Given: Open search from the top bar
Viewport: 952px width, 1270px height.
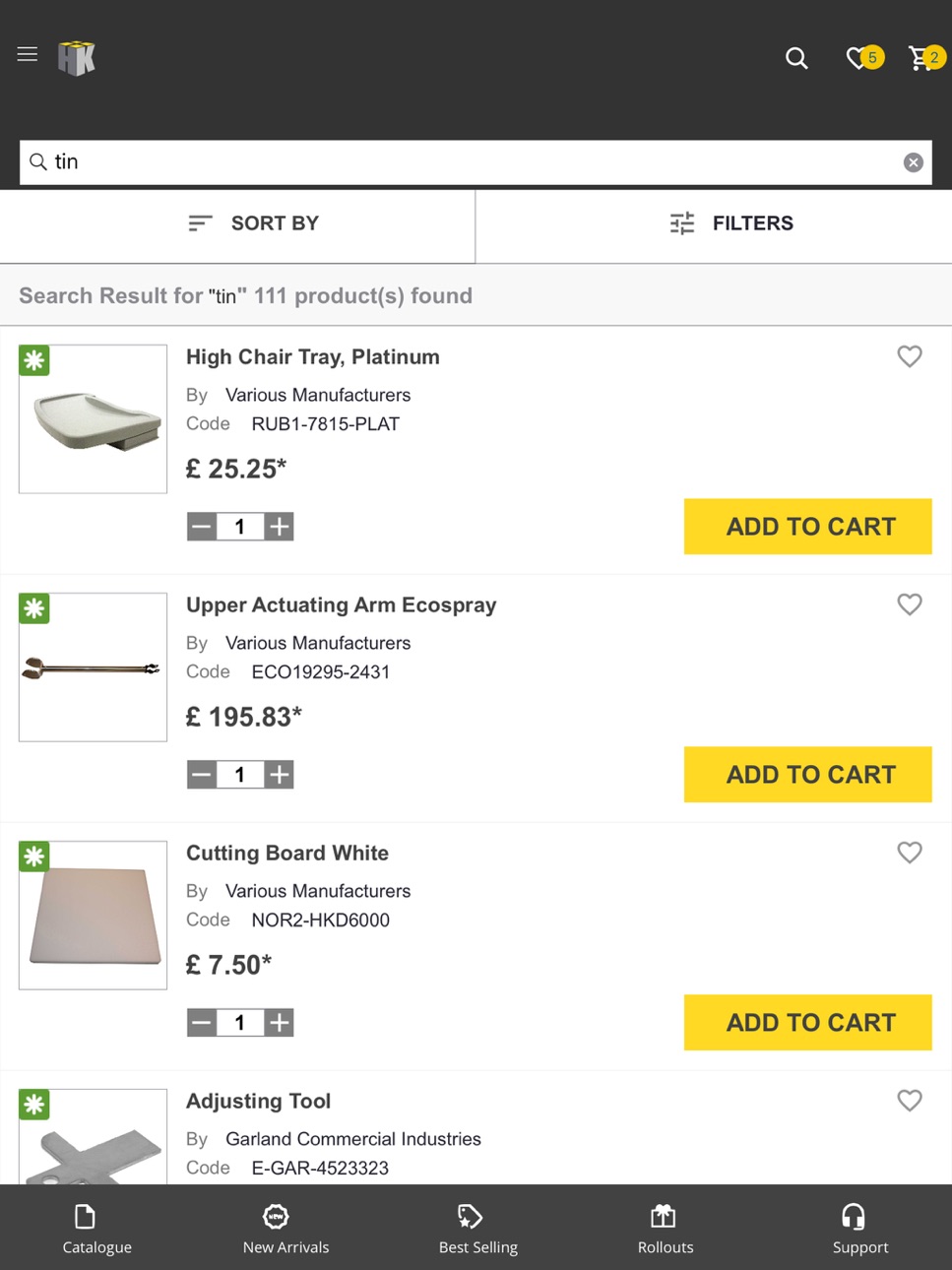Looking at the screenshot, I should coord(796,58).
